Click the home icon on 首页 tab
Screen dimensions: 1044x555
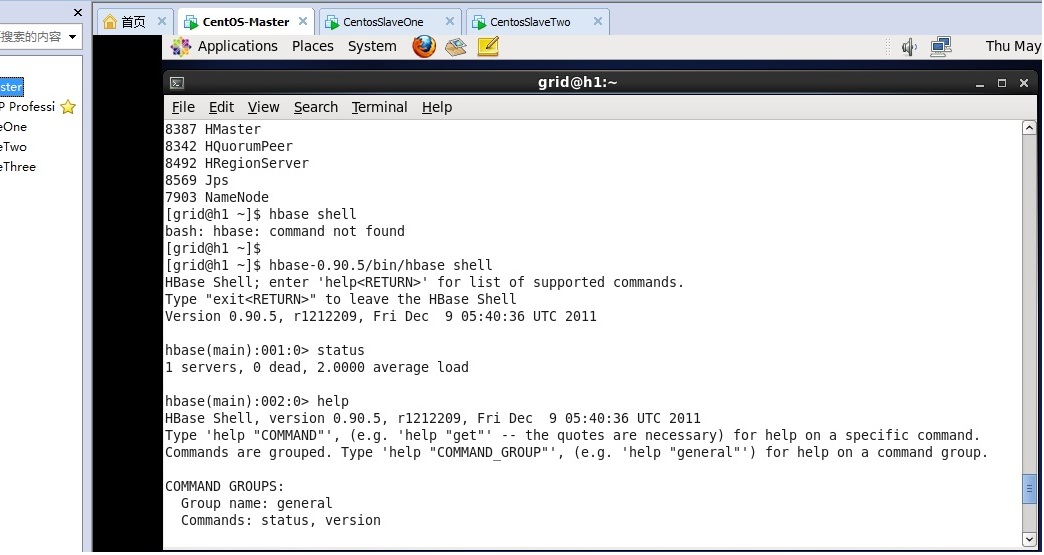click(110, 22)
